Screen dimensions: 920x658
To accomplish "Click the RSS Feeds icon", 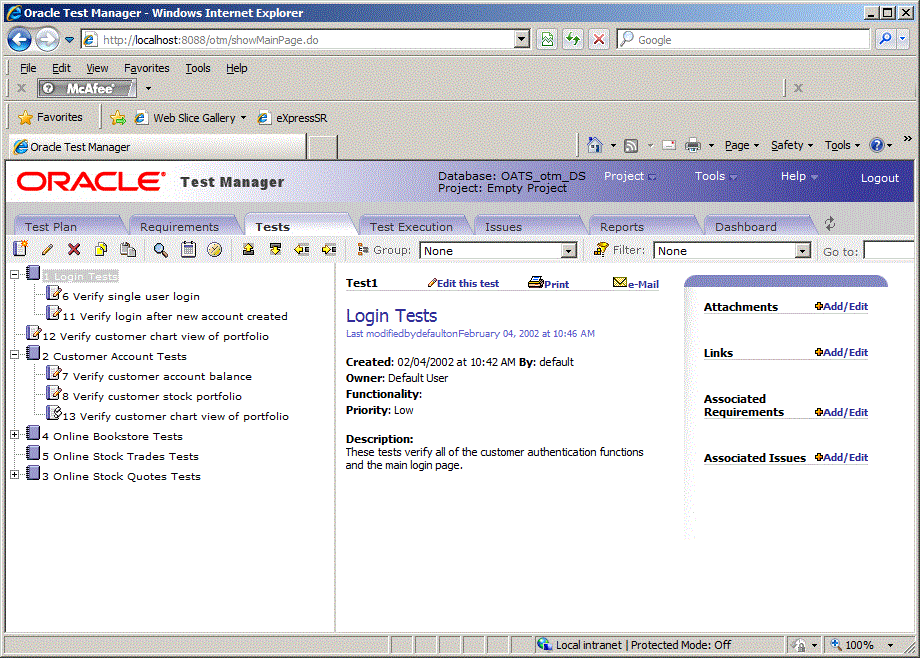I will coord(631,146).
